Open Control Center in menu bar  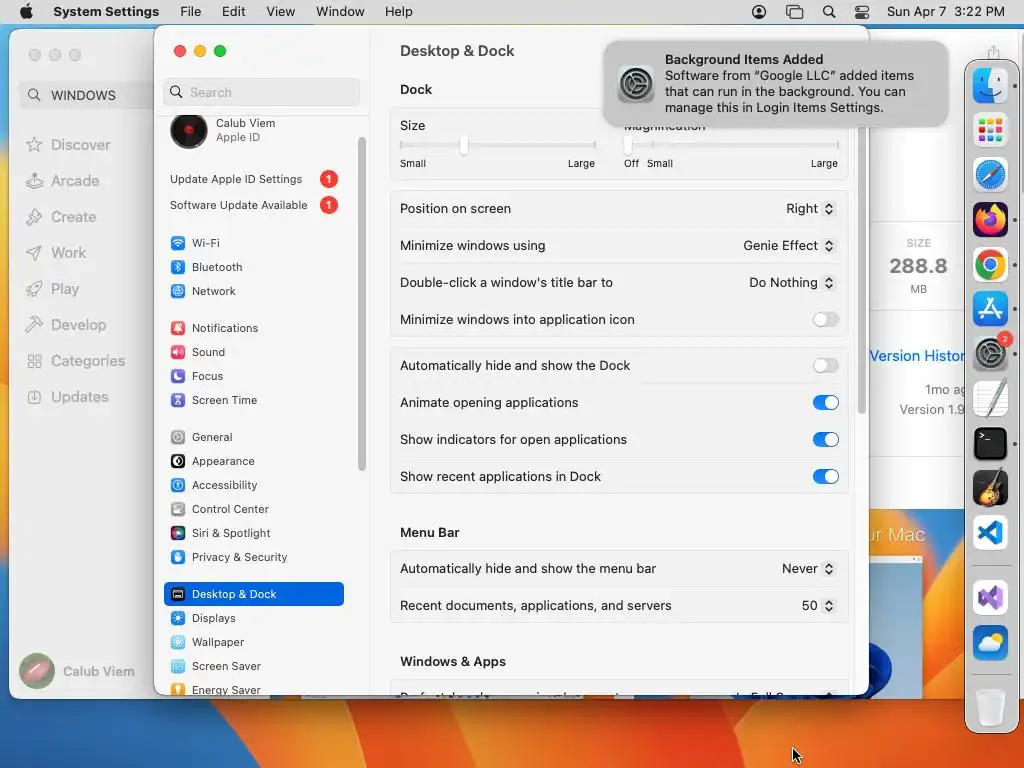(862, 12)
